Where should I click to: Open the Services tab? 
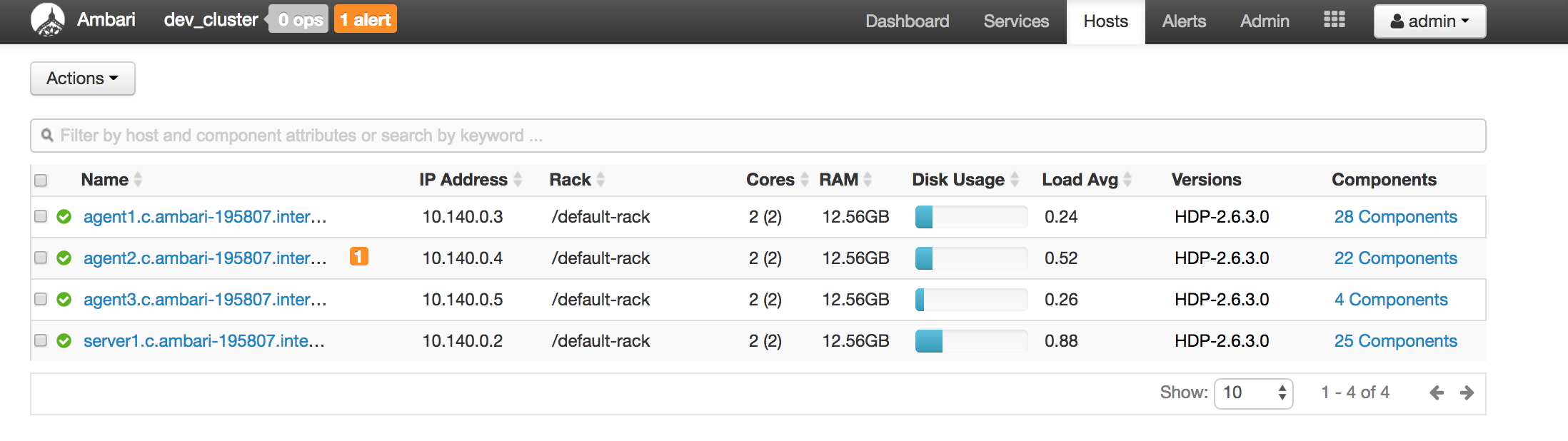point(1016,21)
